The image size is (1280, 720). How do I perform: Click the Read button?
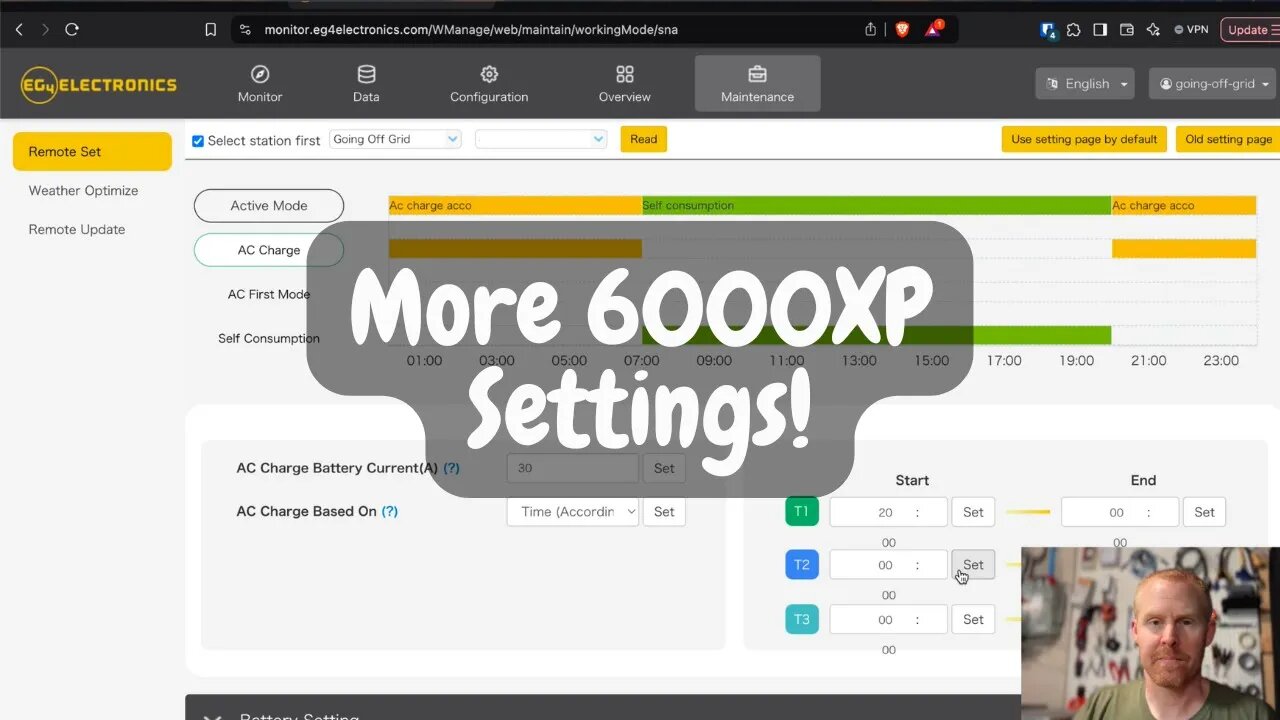click(643, 139)
